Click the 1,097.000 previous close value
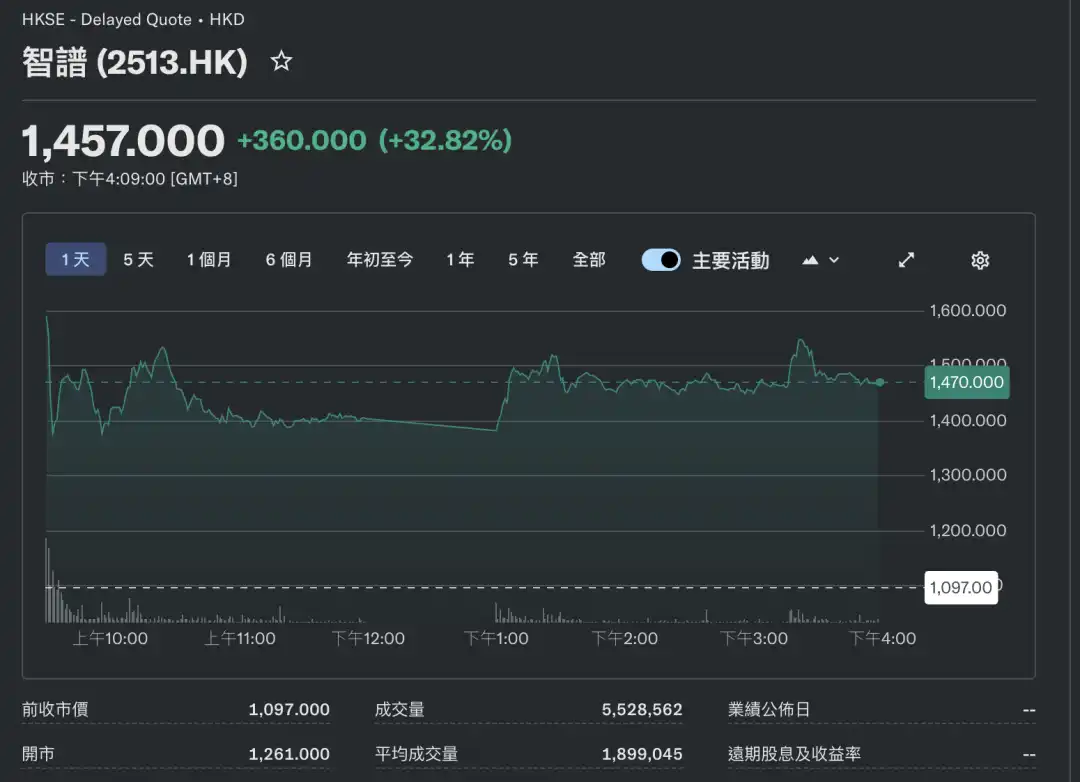 289,709
